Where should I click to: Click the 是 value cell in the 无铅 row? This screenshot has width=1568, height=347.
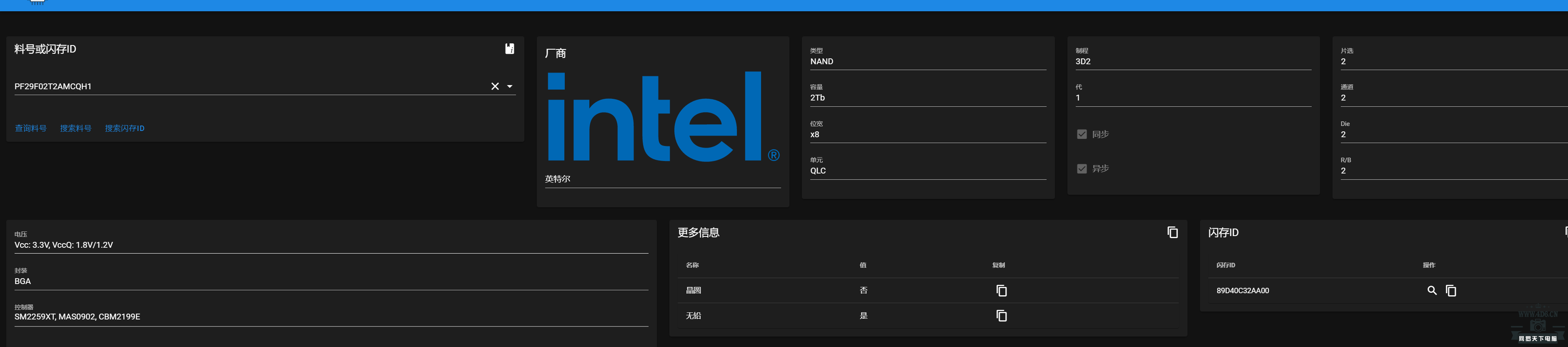(x=863, y=316)
